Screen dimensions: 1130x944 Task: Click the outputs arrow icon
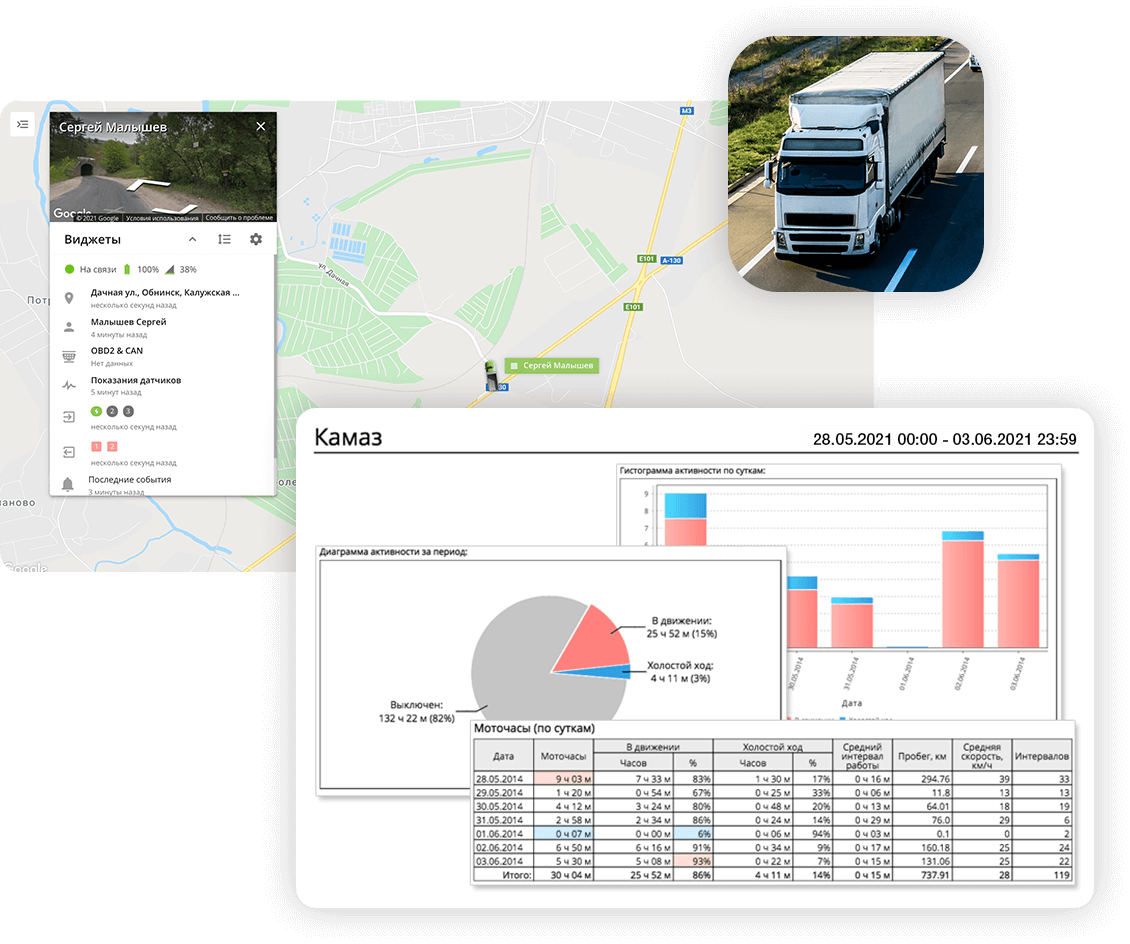click(x=69, y=452)
